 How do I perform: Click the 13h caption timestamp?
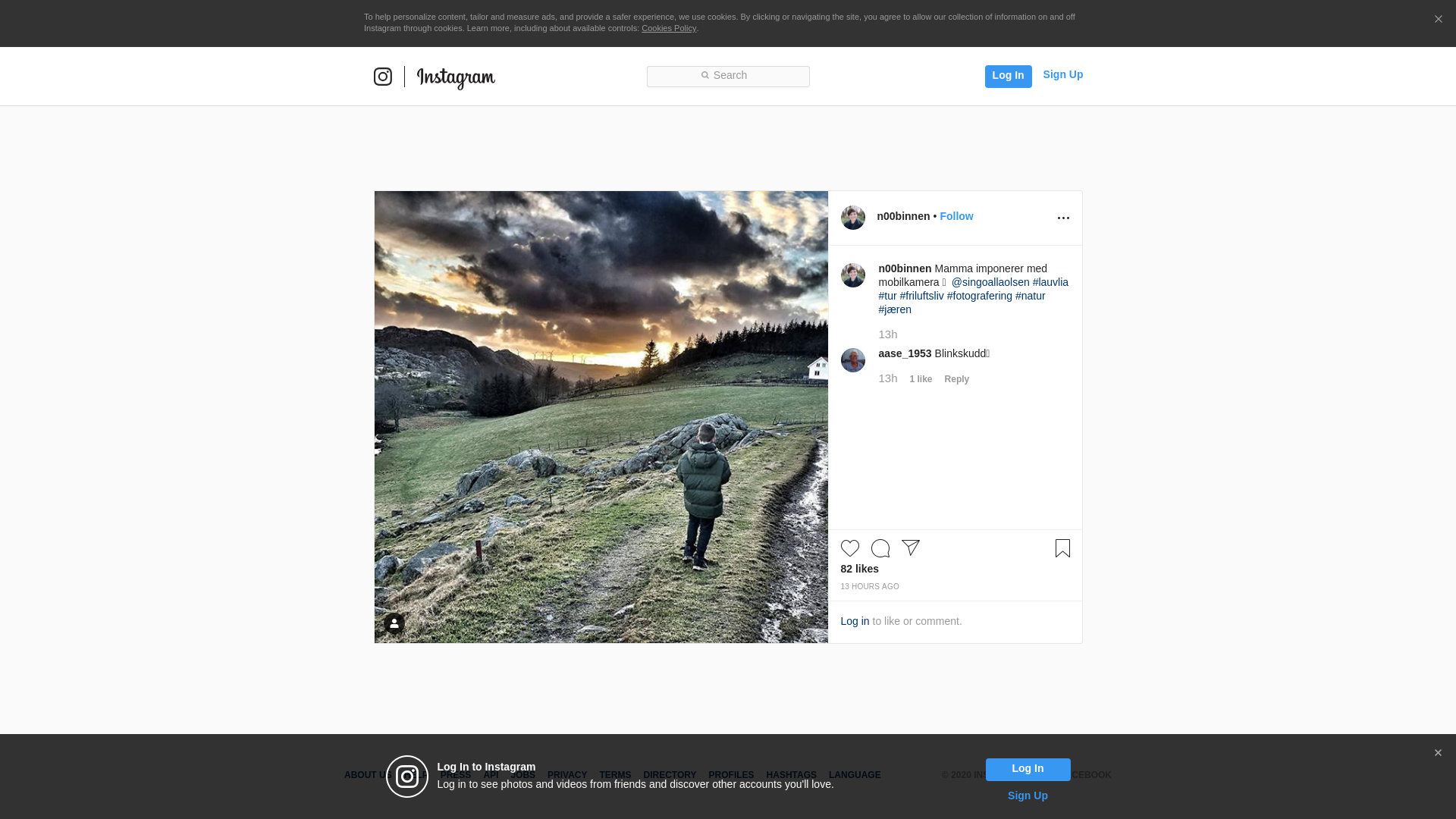888,334
